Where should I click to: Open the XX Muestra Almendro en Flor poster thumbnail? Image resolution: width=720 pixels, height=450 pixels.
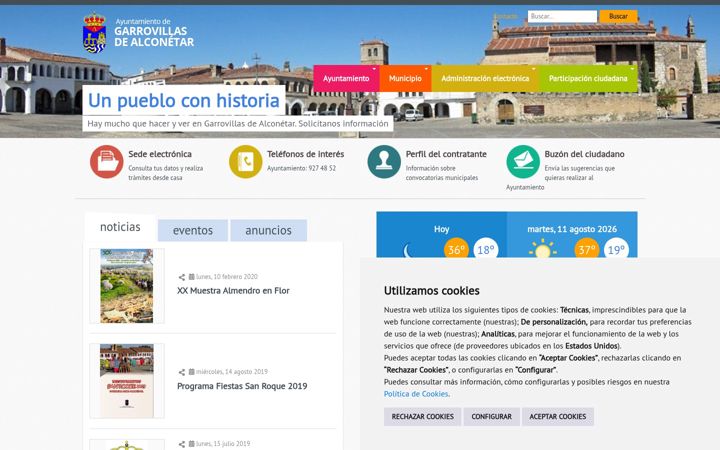[x=127, y=286]
